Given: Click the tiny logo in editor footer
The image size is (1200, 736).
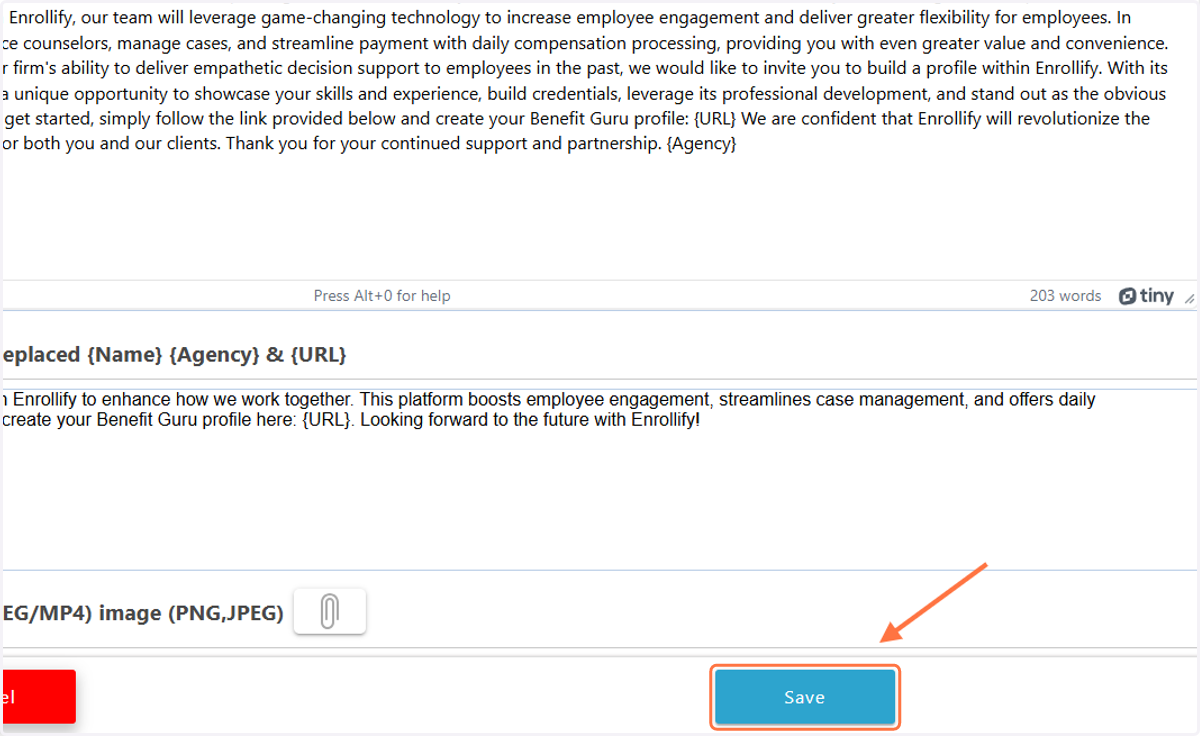Looking at the screenshot, I should [x=1146, y=296].
